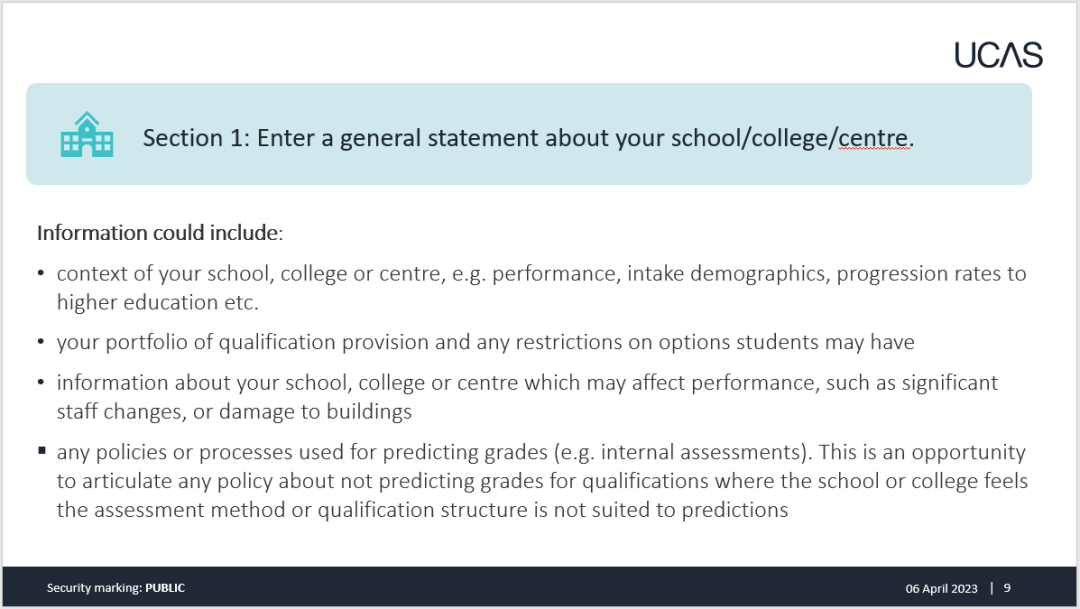
Task: Click the slide number 9
Action: [x=1007, y=588]
